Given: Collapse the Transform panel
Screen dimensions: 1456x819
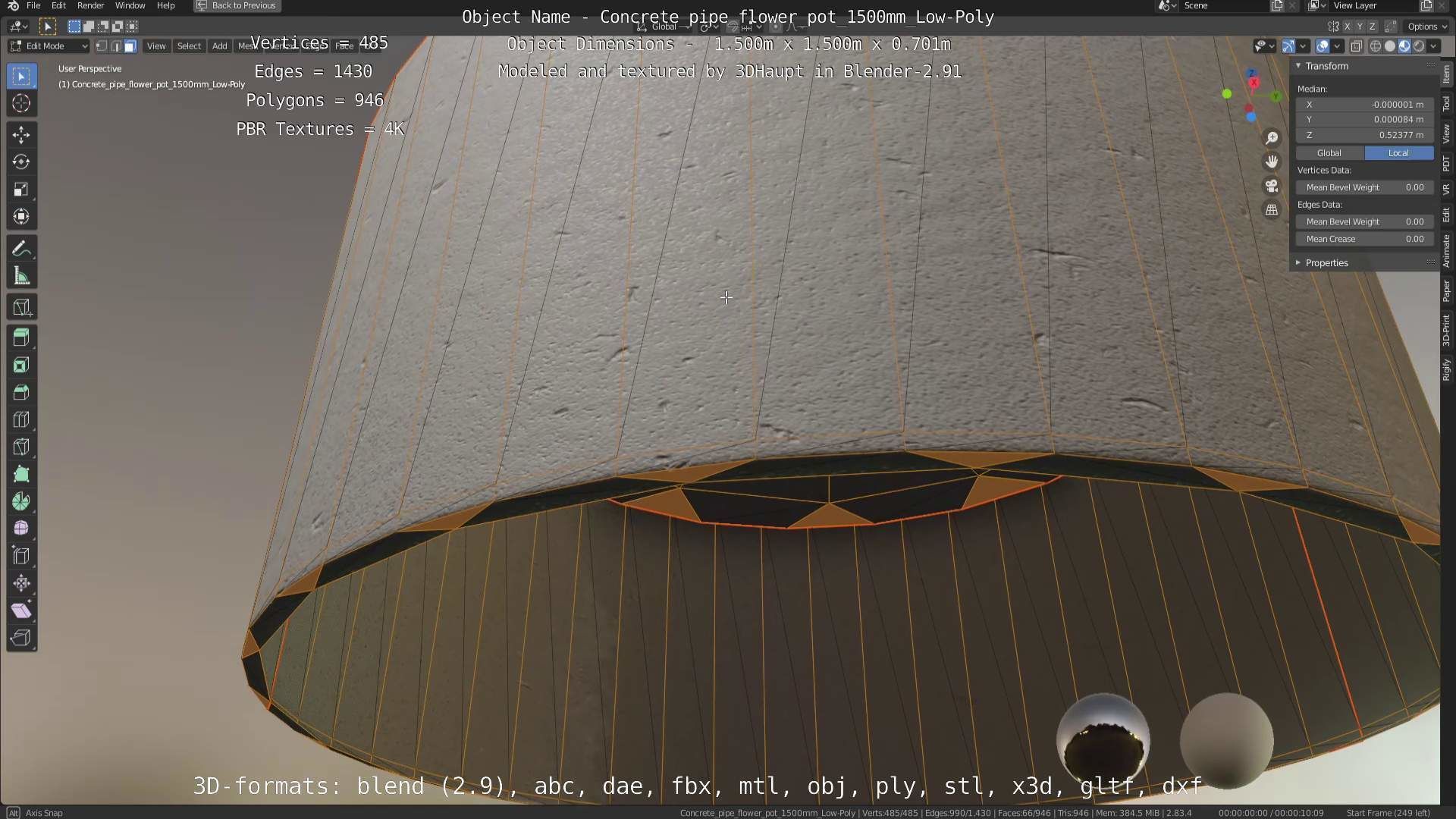Looking at the screenshot, I should tap(1298, 66).
